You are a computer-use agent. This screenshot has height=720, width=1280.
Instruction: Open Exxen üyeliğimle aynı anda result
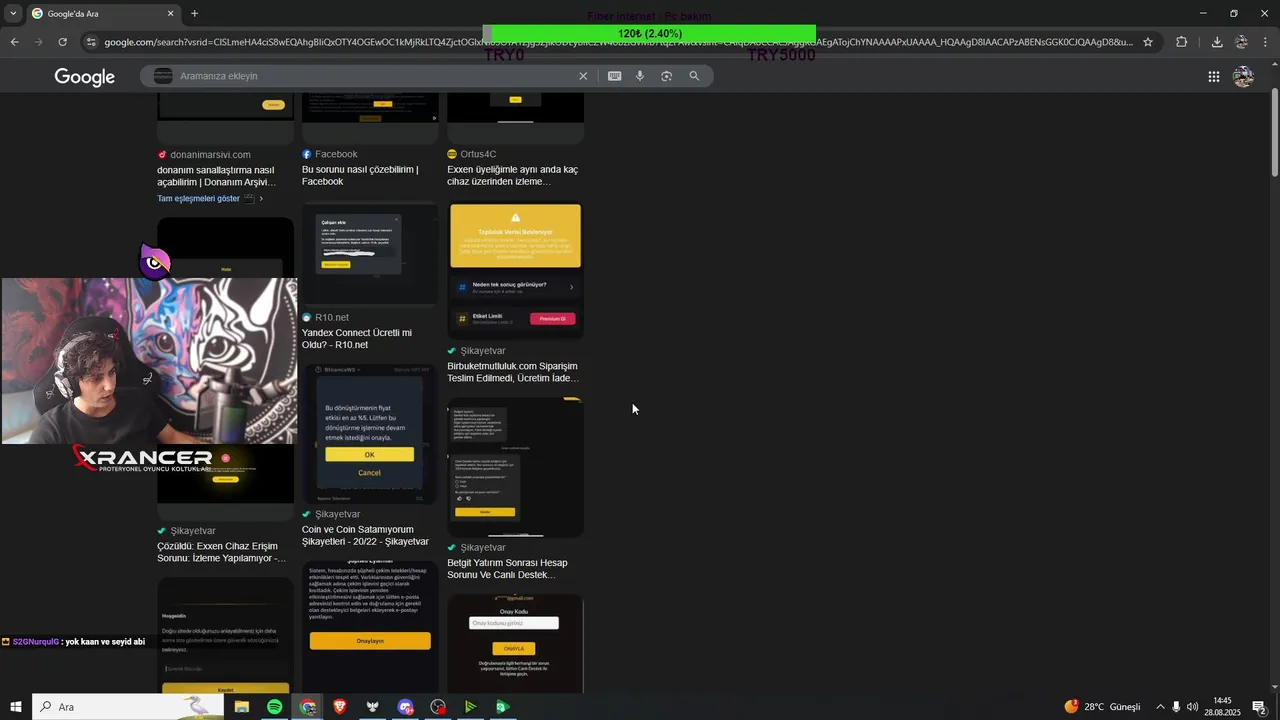pos(512,176)
